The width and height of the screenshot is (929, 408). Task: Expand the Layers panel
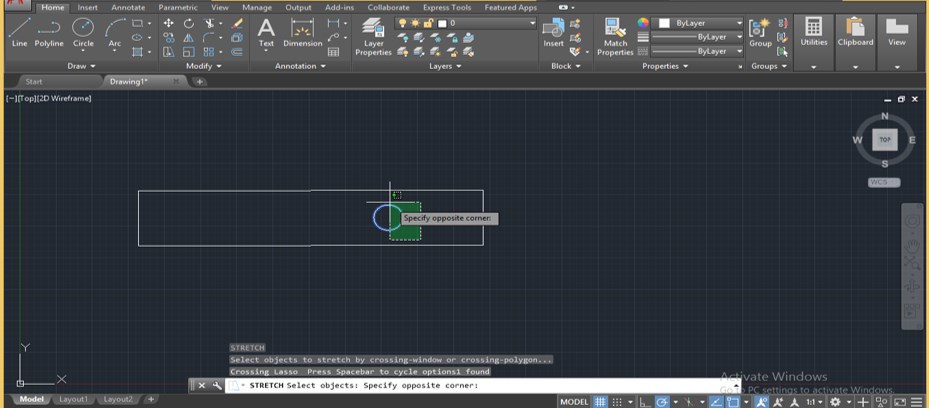(x=444, y=66)
